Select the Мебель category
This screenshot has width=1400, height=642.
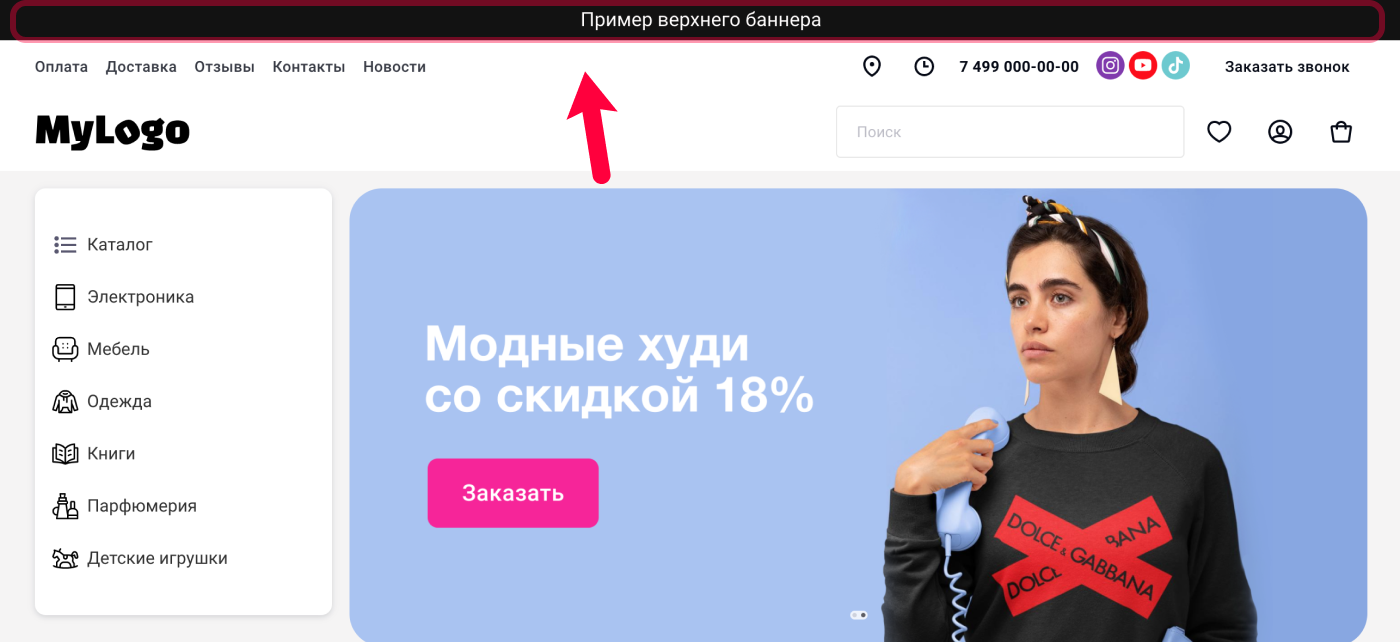tap(101, 349)
